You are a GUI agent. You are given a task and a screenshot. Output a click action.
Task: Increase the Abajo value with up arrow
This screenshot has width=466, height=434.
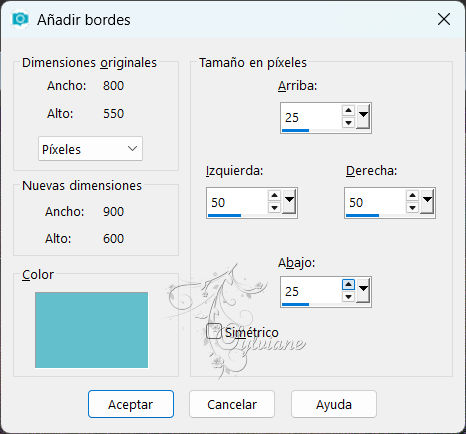348,284
